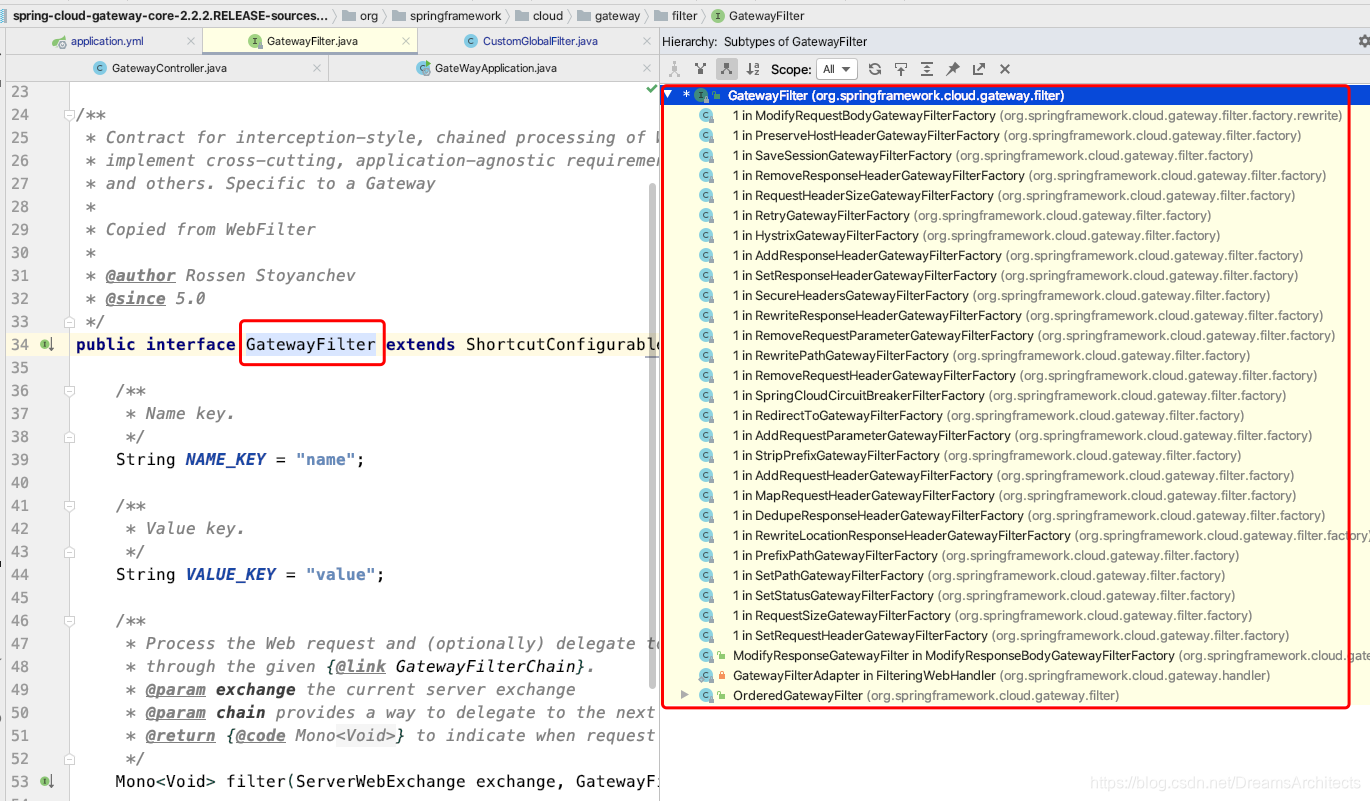Click the implementations gutter icon on line 34
1370x801 pixels.
click(x=45, y=344)
